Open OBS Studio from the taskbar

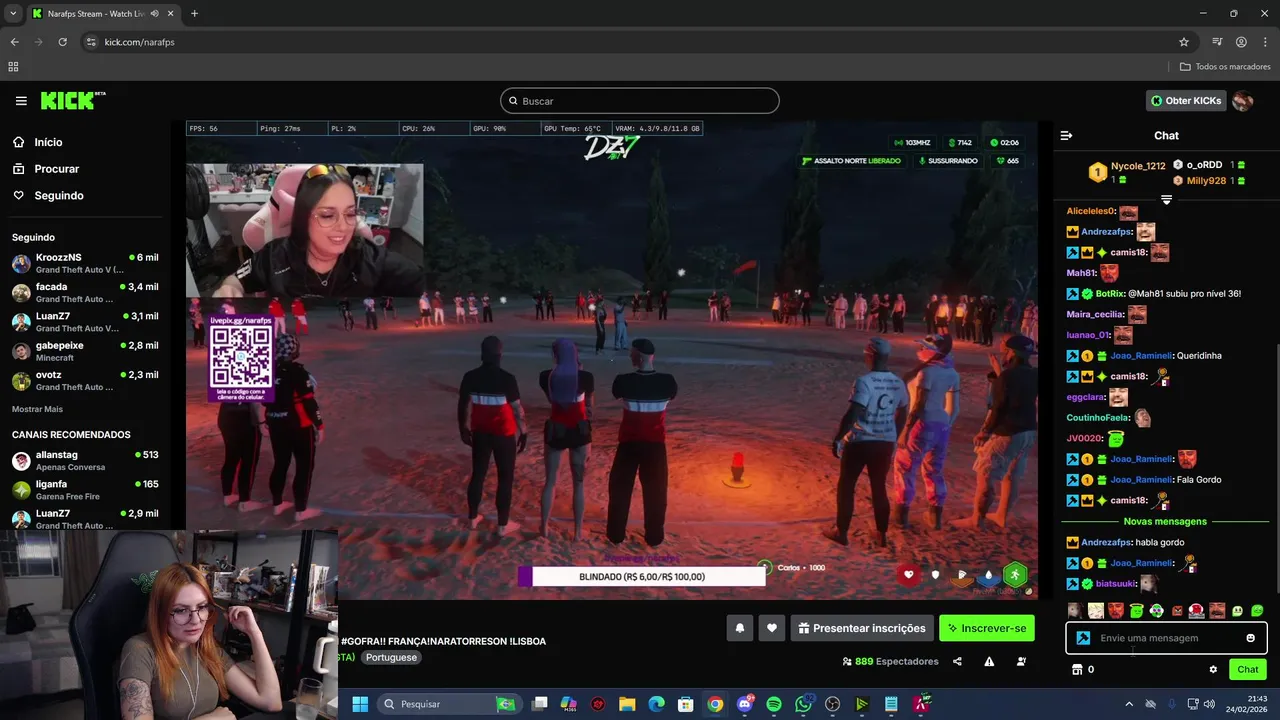pos(833,704)
